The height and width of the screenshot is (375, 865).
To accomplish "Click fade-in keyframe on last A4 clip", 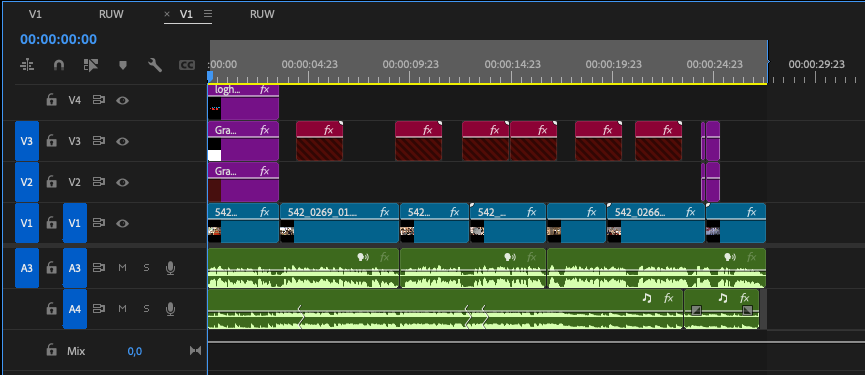I will [696, 310].
